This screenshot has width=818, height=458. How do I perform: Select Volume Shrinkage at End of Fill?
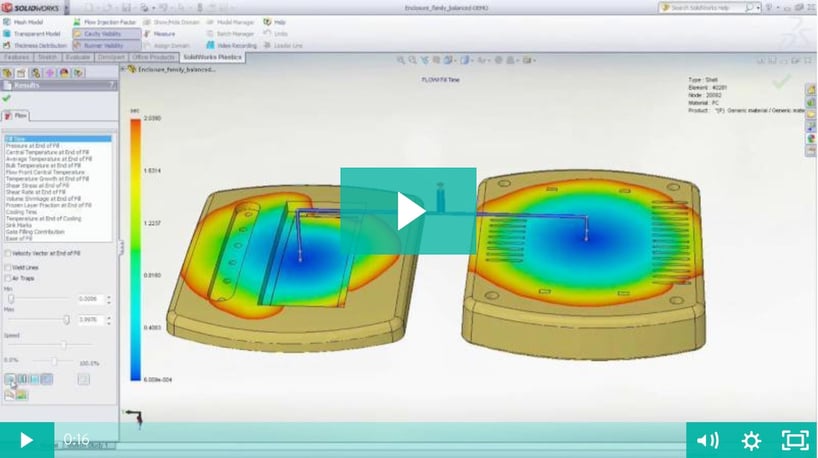[43, 199]
